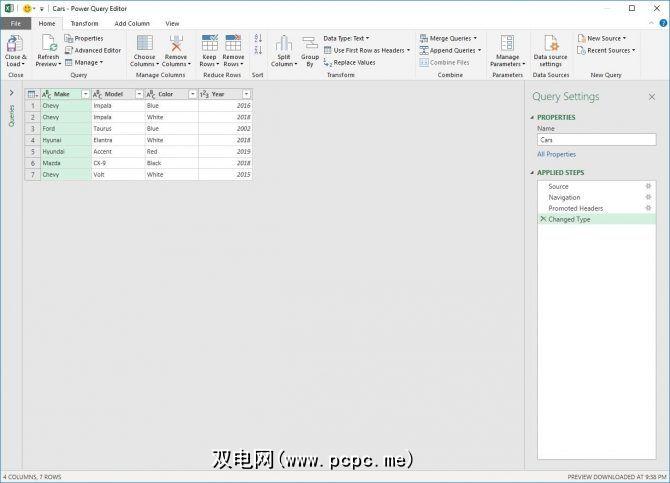
Task: Open the Choose Columns tool
Action: coord(144,43)
